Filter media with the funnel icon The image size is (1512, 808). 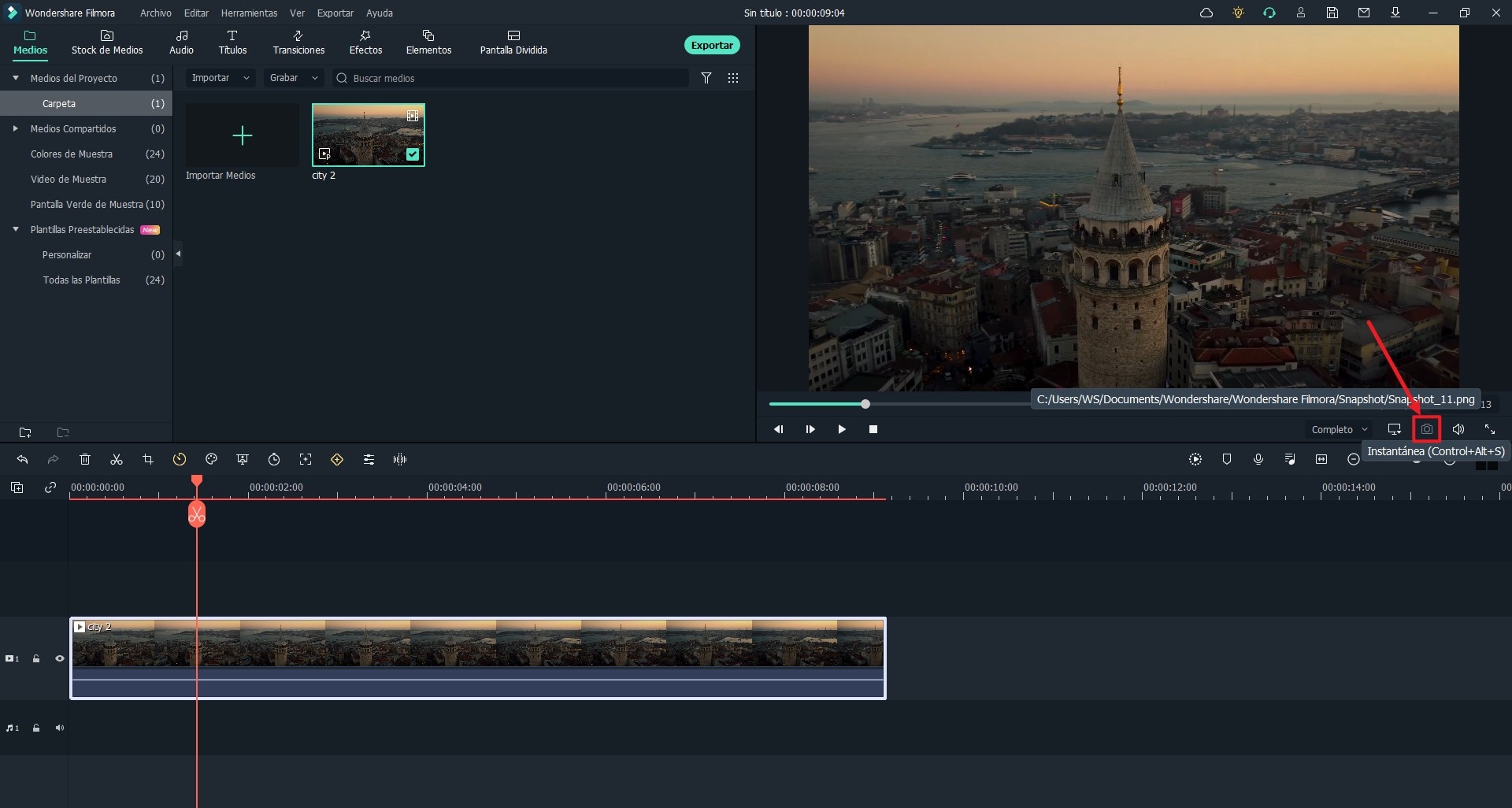pos(706,78)
